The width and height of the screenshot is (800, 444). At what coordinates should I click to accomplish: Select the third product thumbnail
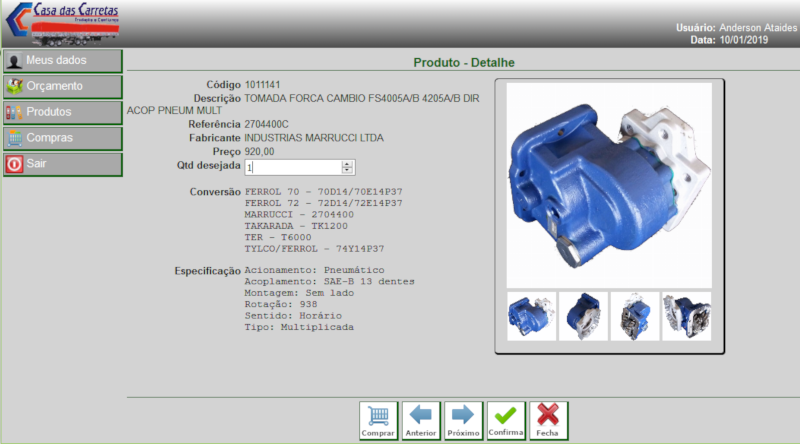[635, 316]
